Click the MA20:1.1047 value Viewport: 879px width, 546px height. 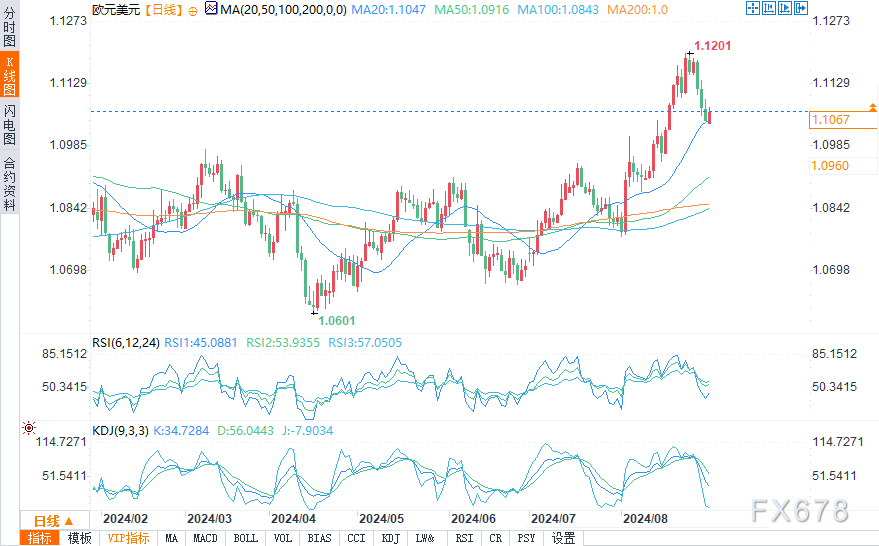[388, 10]
